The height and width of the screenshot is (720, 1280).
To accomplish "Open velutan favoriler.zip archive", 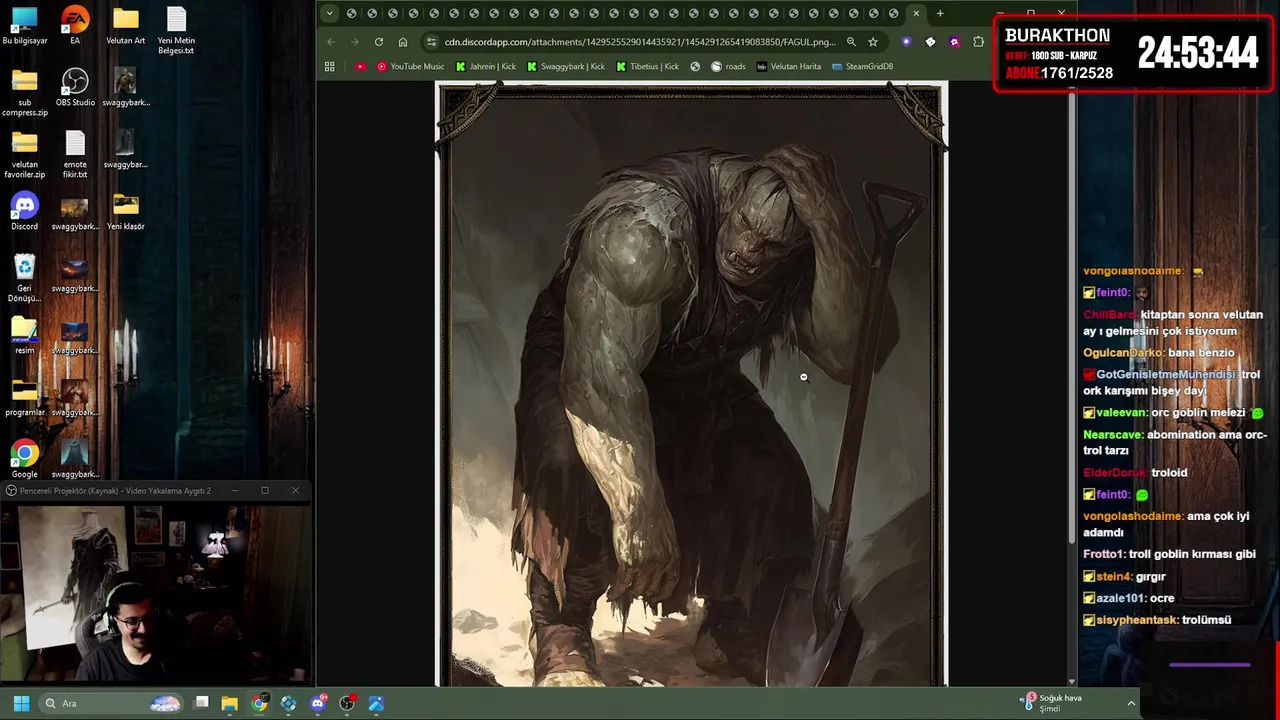I will [x=24, y=155].
